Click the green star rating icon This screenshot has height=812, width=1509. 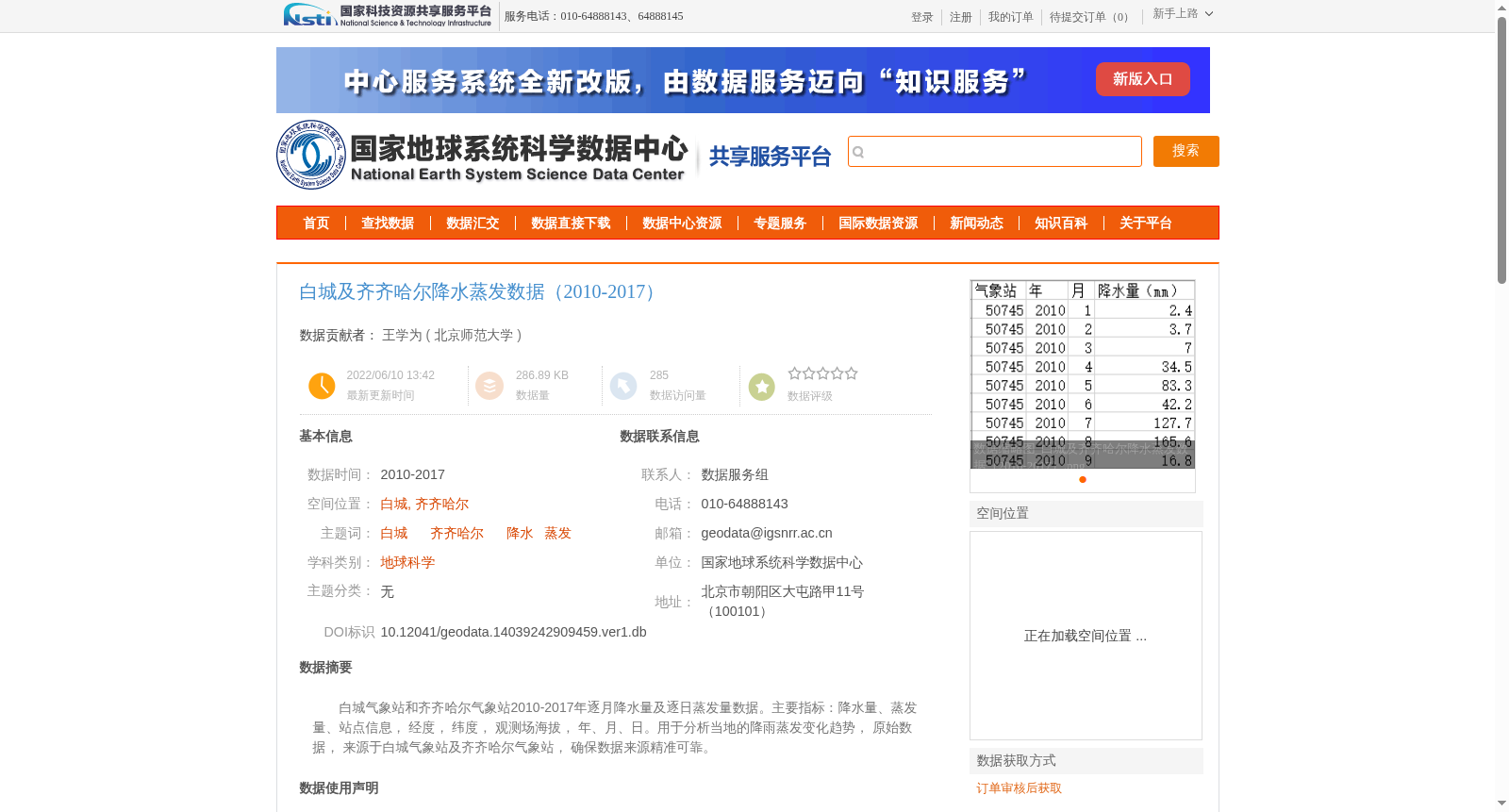pos(761,386)
